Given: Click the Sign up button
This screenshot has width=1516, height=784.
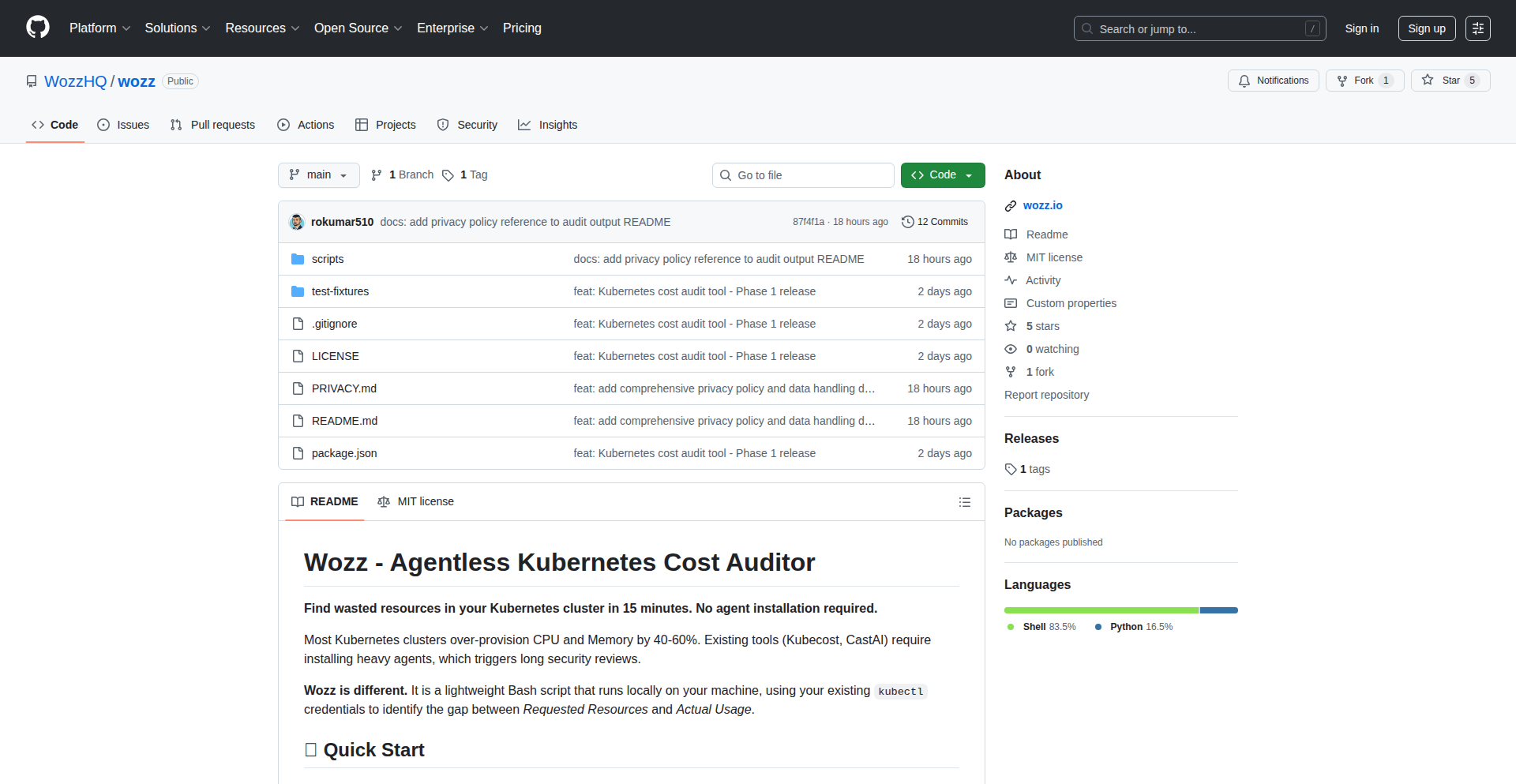Looking at the screenshot, I should click(1426, 28).
